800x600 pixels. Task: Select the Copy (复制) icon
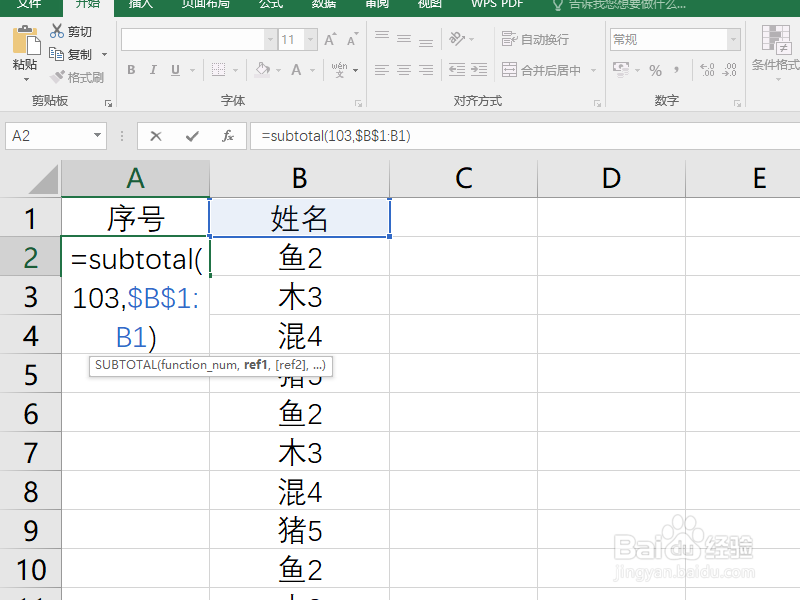(56, 52)
